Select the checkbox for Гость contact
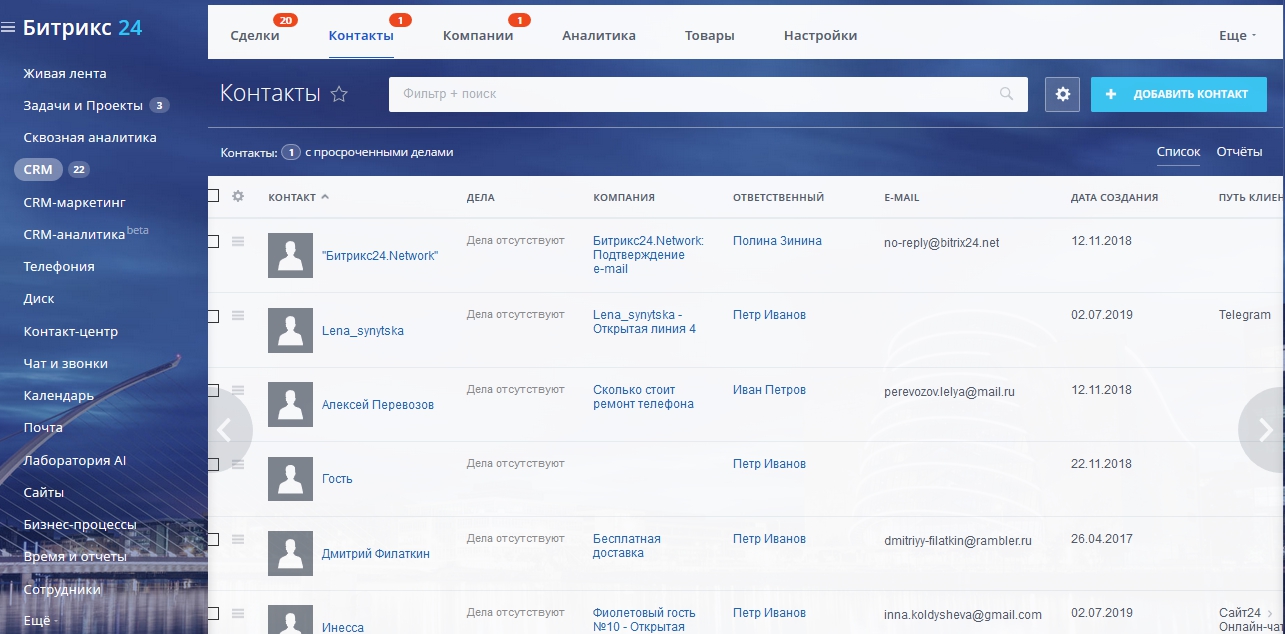 213,464
